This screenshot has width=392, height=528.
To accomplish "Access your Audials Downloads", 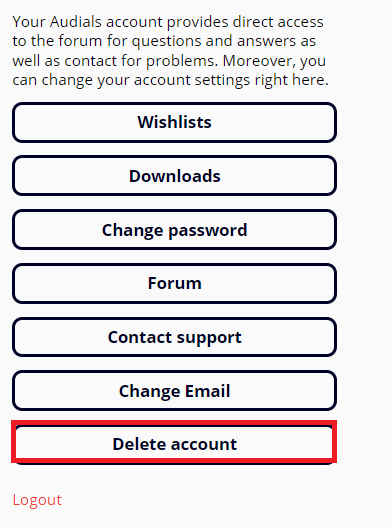I will pos(174,176).
